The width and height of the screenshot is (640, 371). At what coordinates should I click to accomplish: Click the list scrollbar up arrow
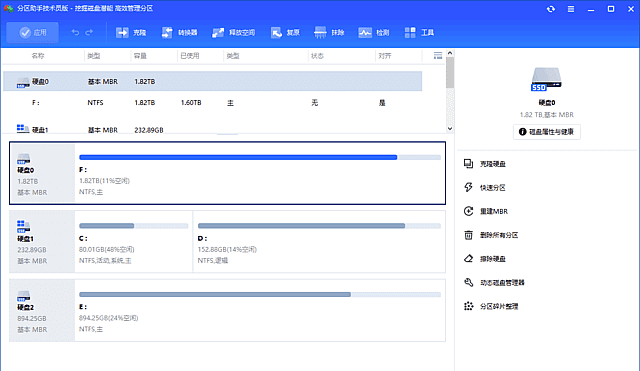coord(450,53)
